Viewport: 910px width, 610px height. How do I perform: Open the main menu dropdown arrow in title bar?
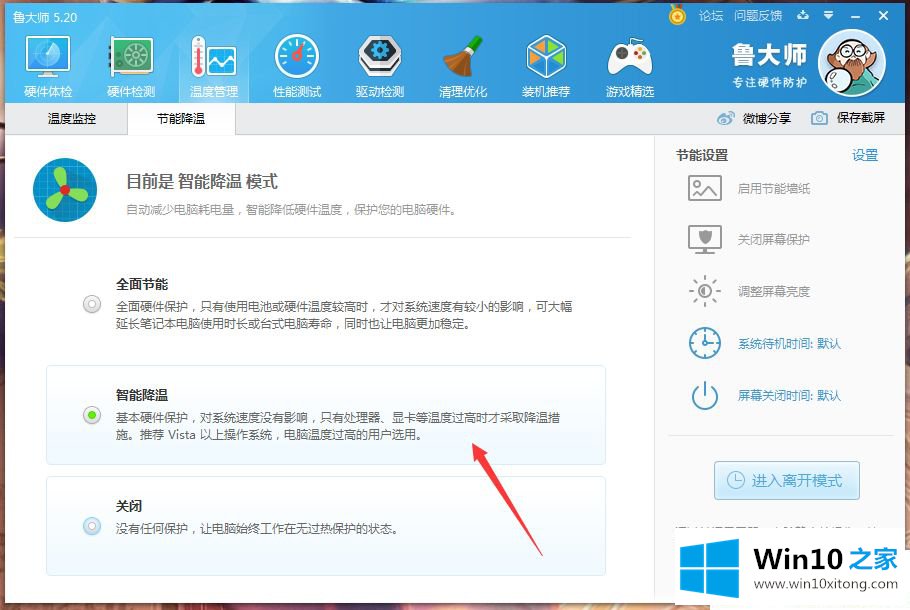(829, 15)
